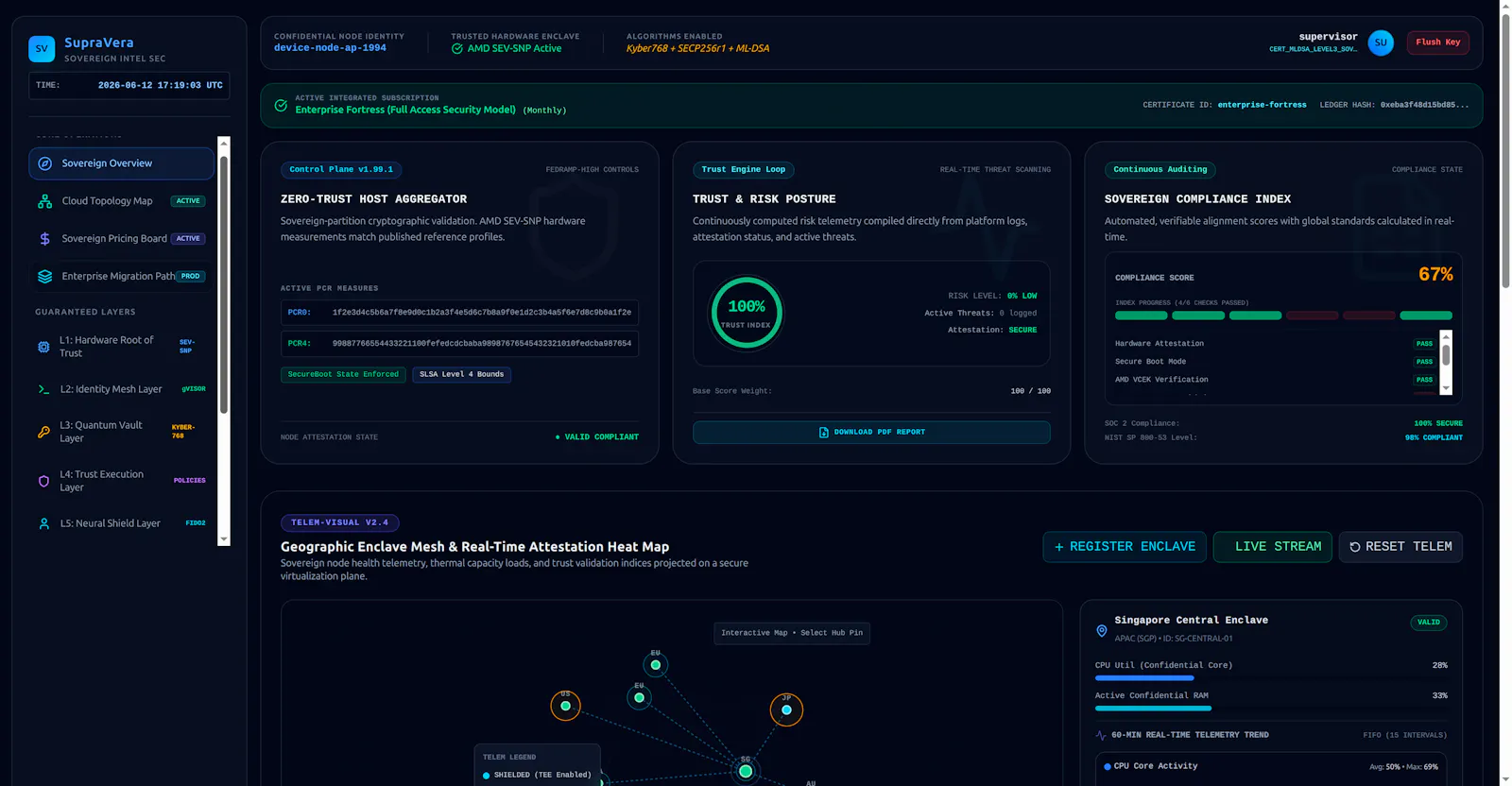Click the 67% compliance score value
This screenshot has height=786, width=1512.
click(1435, 275)
